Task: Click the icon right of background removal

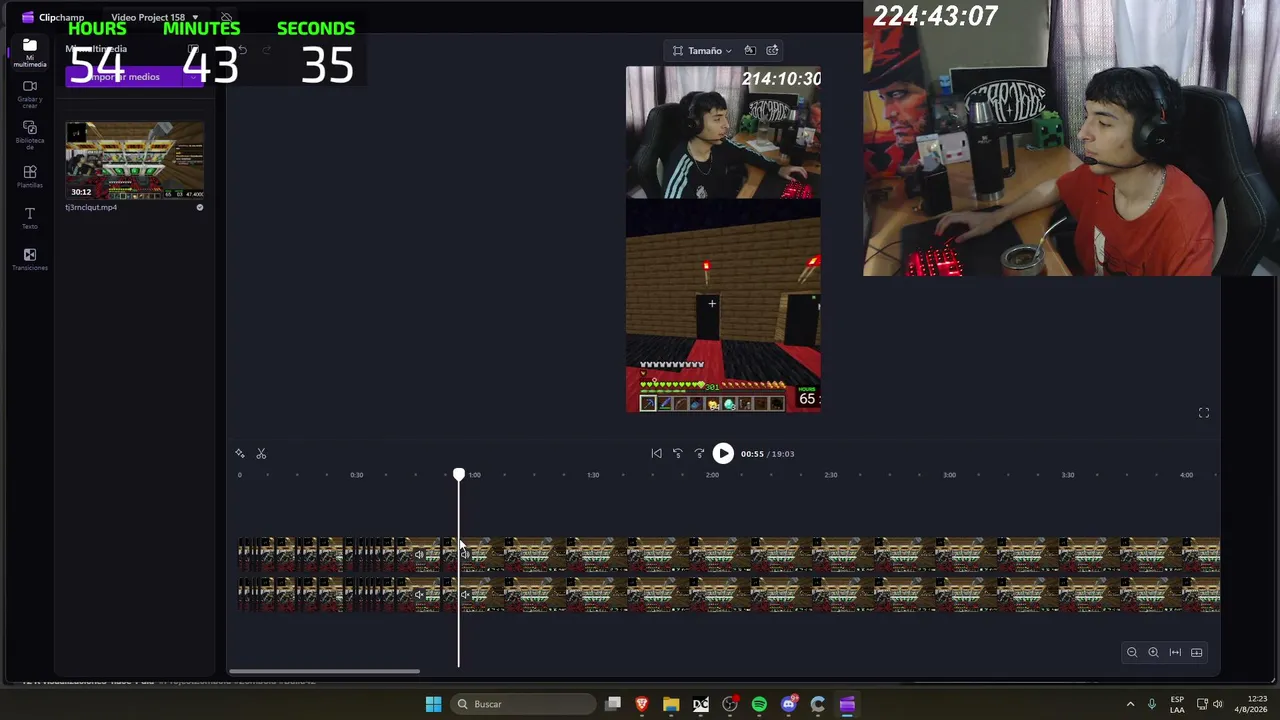Action: pos(772,50)
